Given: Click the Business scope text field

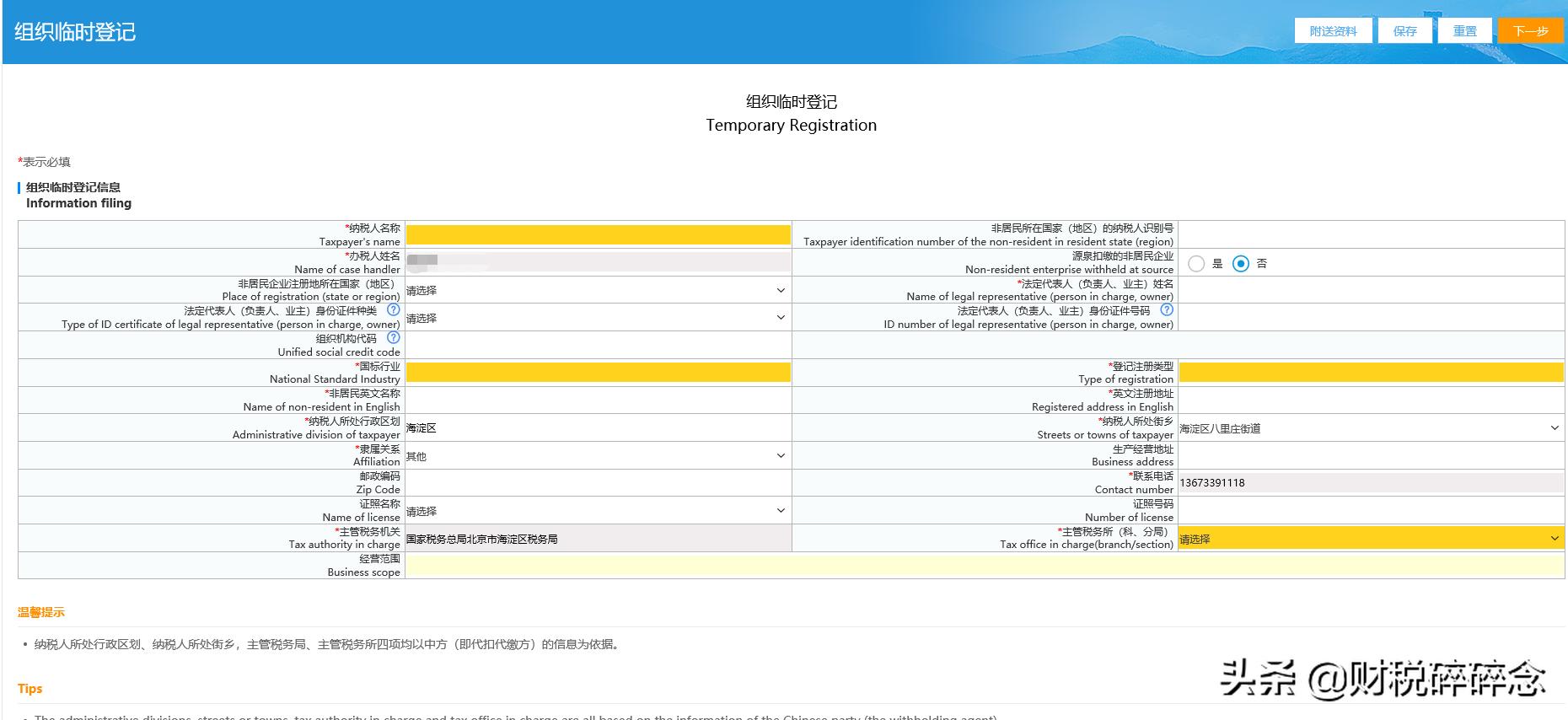Looking at the screenshot, I should [x=984, y=566].
